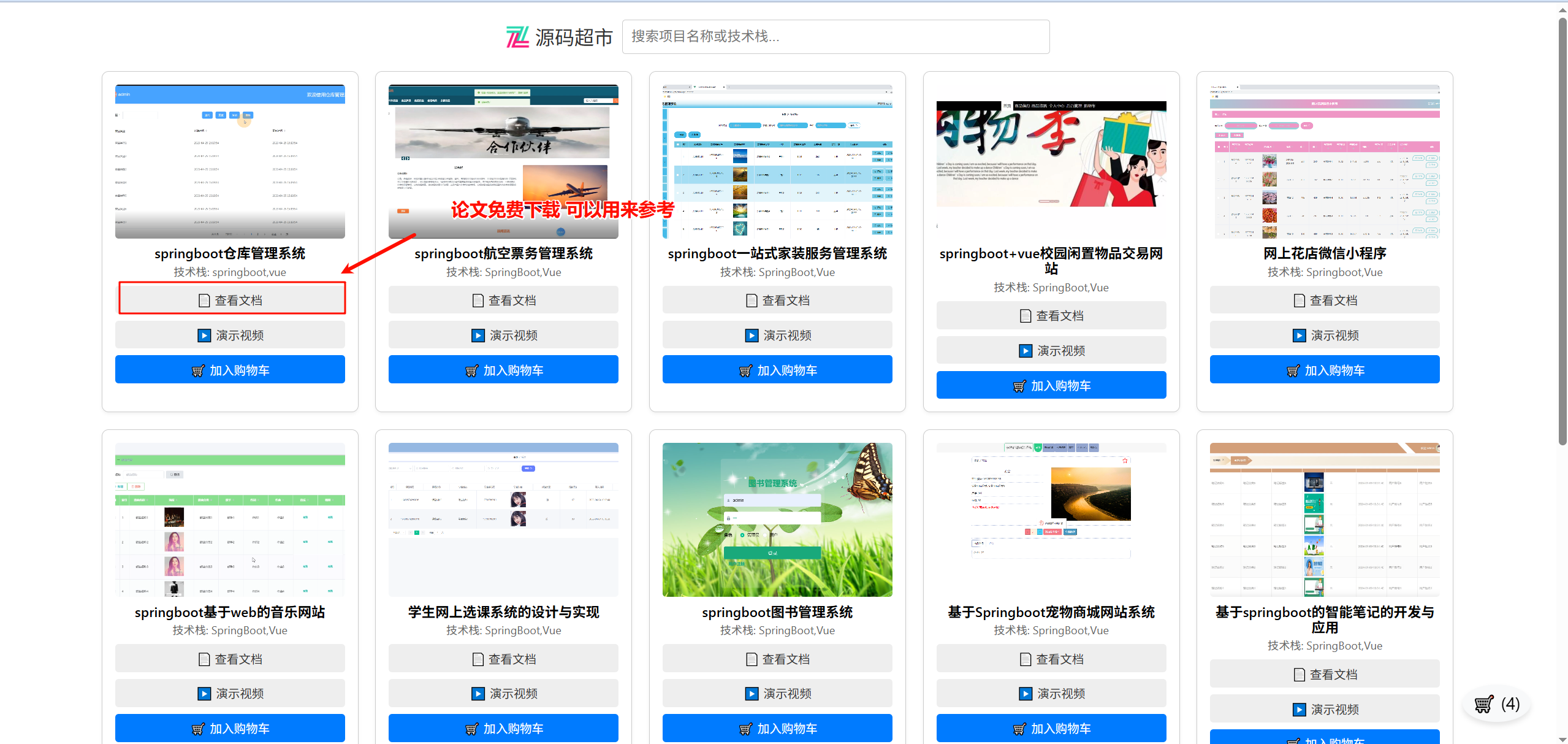Click the play icon under springboot图书管理系统
The width and height of the screenshot is (1568, 744).
coord(752,694)
